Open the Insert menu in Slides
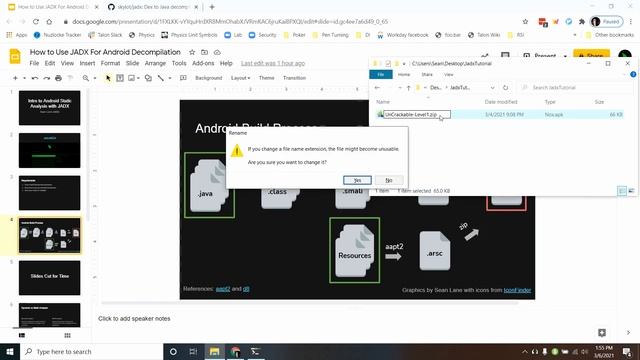Viewport: 640px width, 360px height. [x=87, y=63]
